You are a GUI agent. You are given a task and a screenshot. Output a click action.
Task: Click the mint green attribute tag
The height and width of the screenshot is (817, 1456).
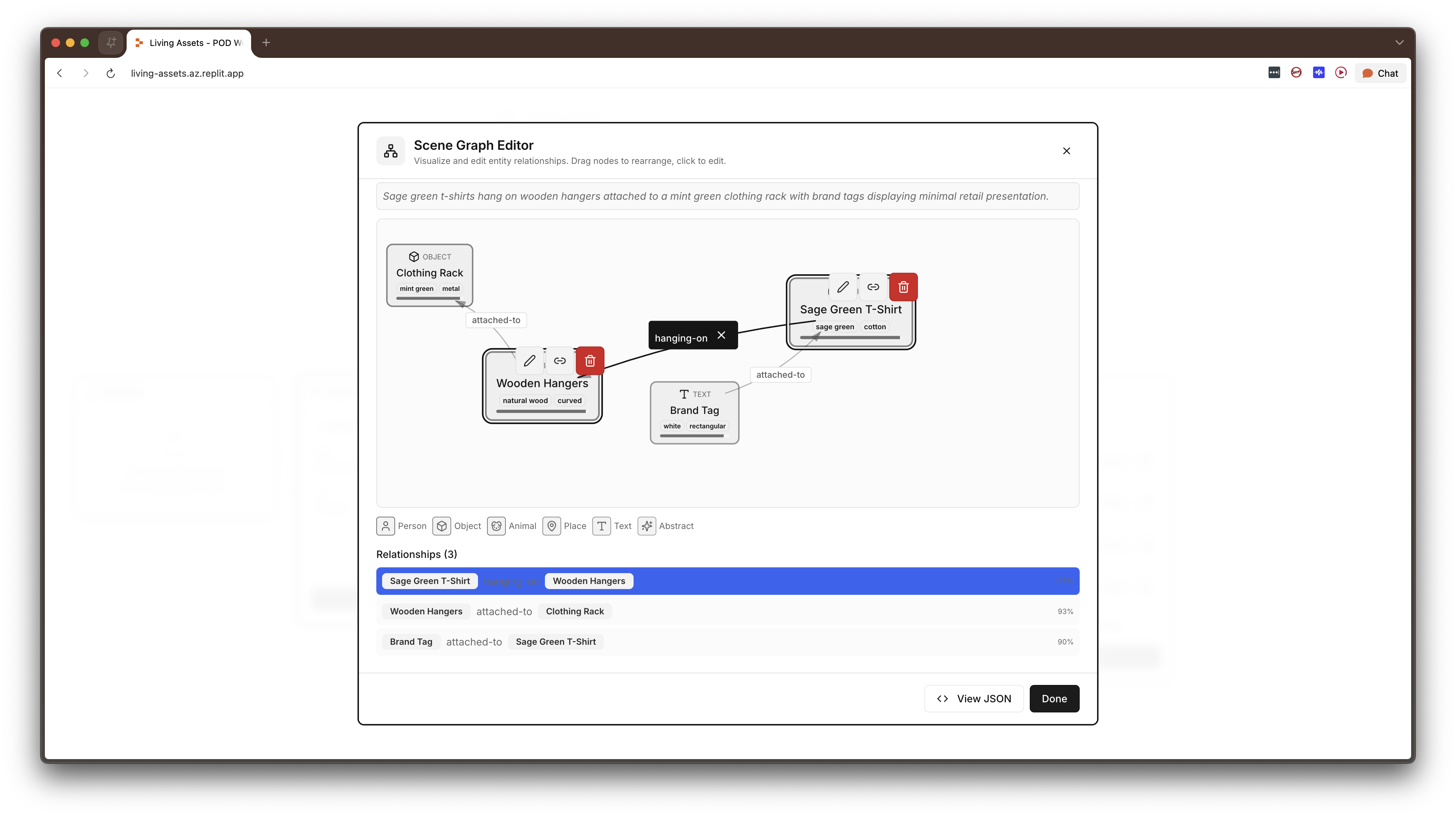[416, 289]
